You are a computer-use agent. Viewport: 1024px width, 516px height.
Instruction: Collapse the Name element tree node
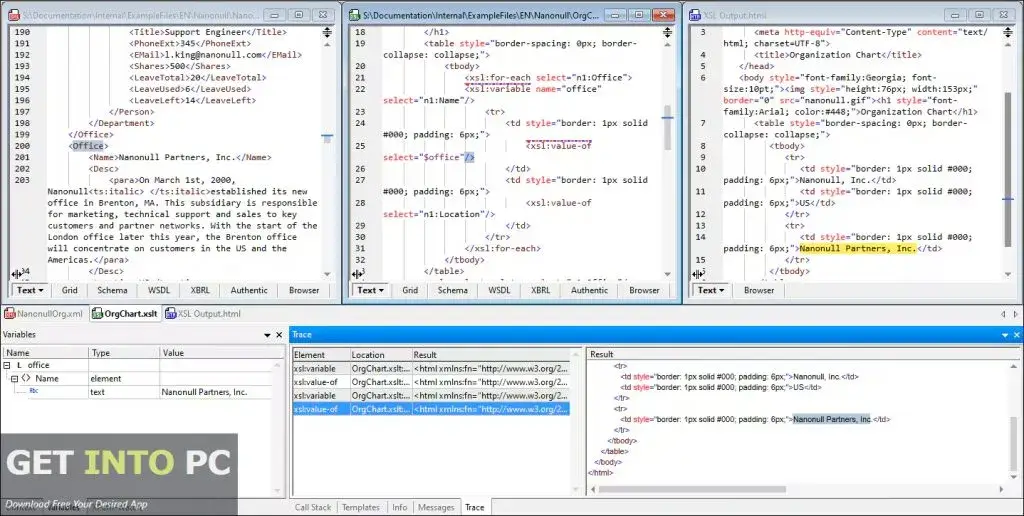pos(13,379)
